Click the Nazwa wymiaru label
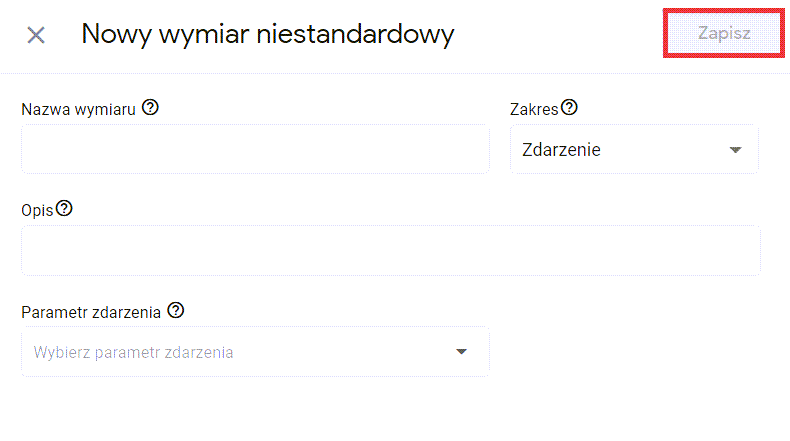Image resolution: width=790 pixels, height=441 pixels. [78, 109]
